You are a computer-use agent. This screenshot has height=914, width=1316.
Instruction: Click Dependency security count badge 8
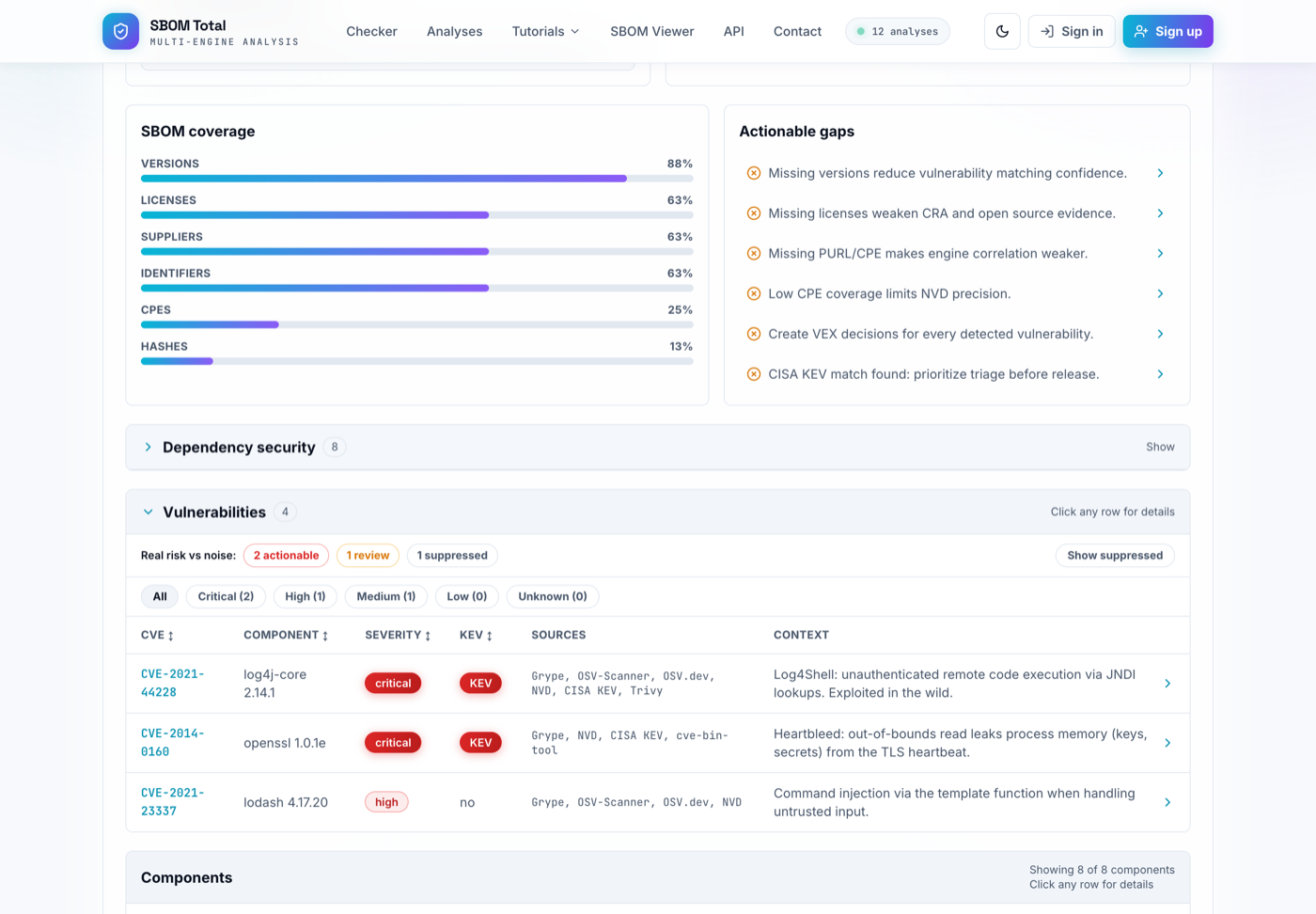click(x=335, y=447)
